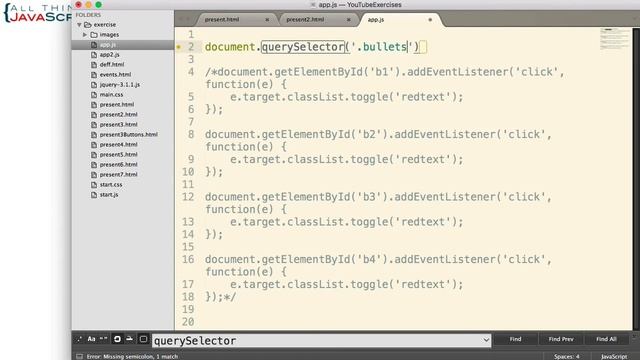640x360 pixels.
Task: Open jquery-3.1.1.js file icon in sidebar
Action: [94, 84]
